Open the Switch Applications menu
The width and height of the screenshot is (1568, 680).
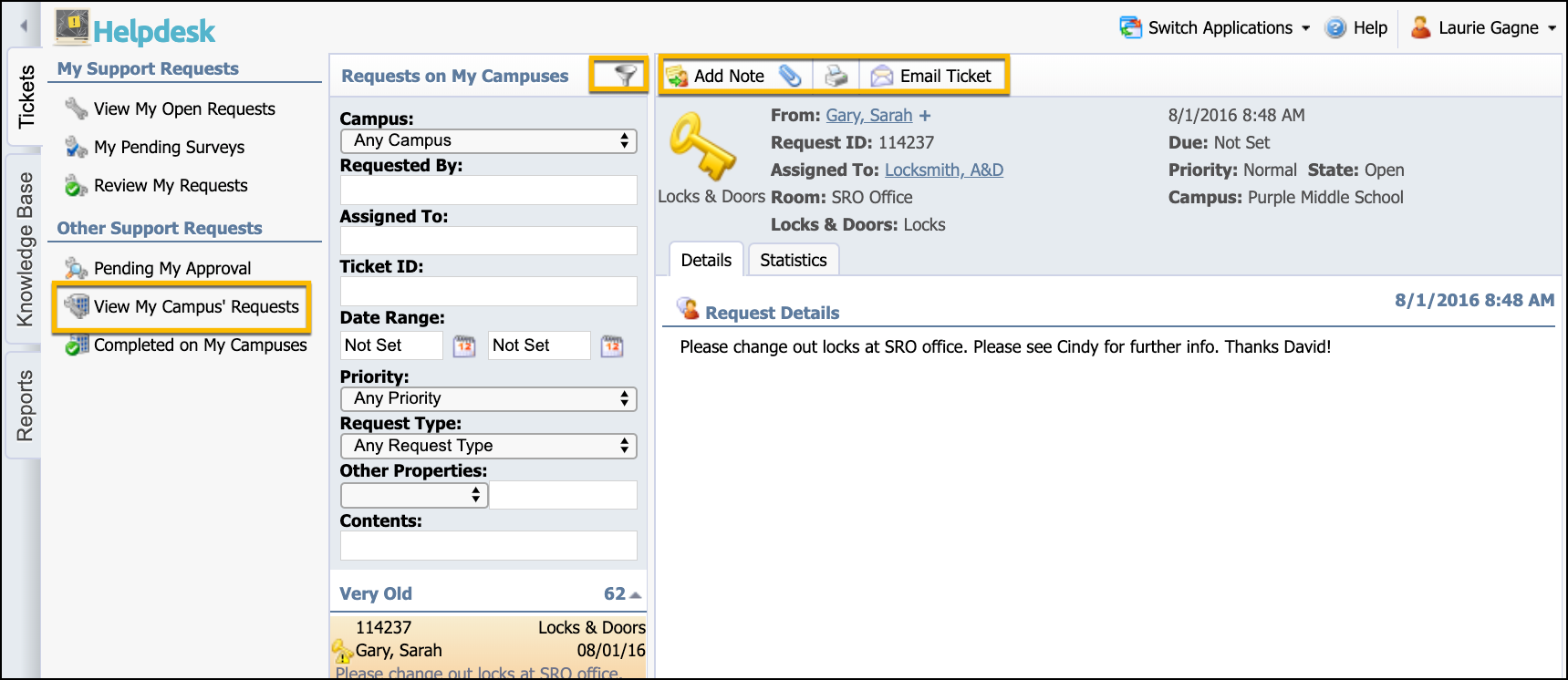click(x=1215, y=27)
